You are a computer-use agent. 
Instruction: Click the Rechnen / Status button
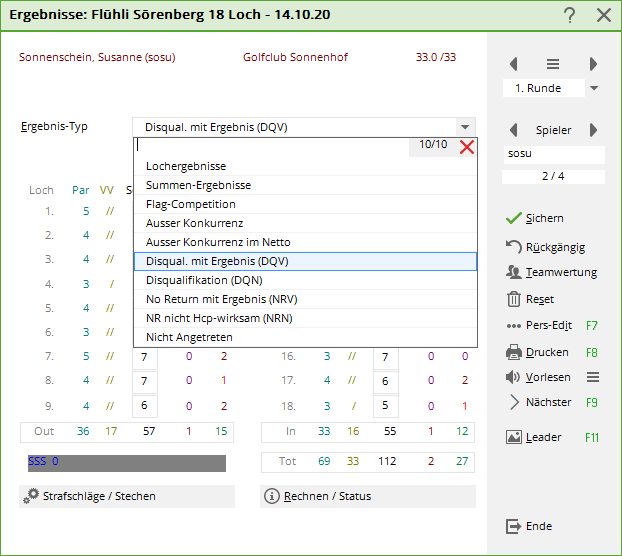tap(367, 496)
